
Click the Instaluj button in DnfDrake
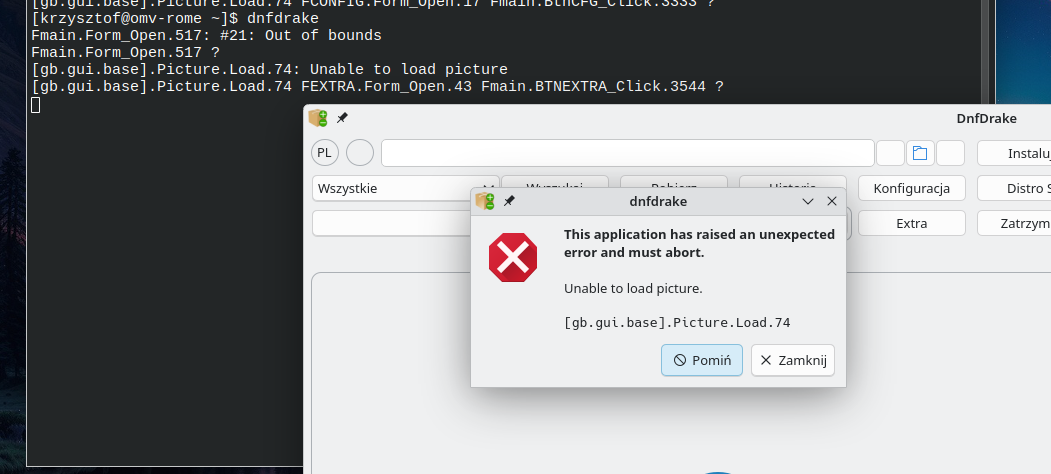click(1014, 154)
